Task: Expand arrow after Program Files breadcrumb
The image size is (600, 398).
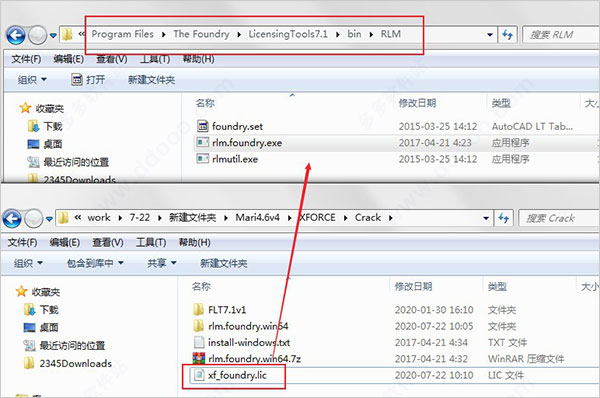Action: (164, 35)
